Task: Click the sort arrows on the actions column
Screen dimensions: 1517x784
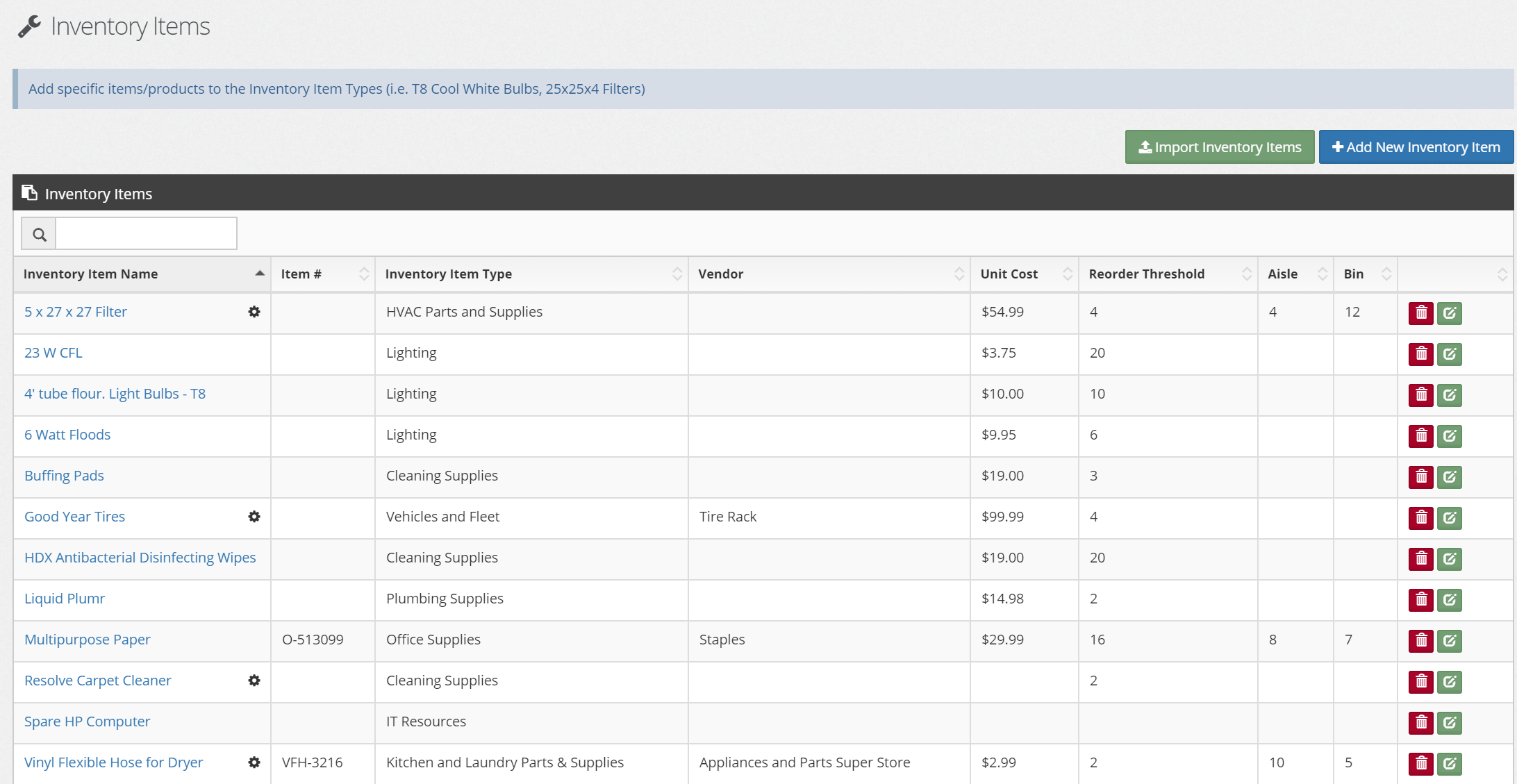Action: (x=1502, y=274)
